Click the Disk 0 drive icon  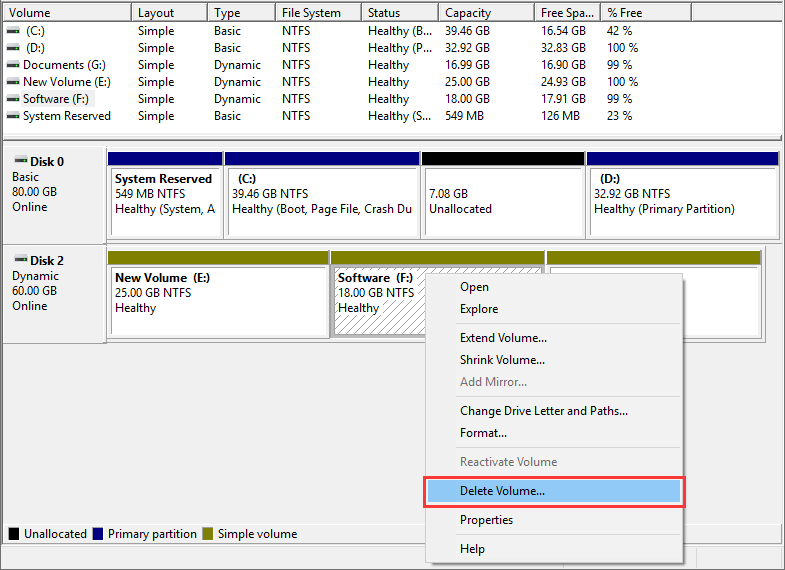point(20,161)
